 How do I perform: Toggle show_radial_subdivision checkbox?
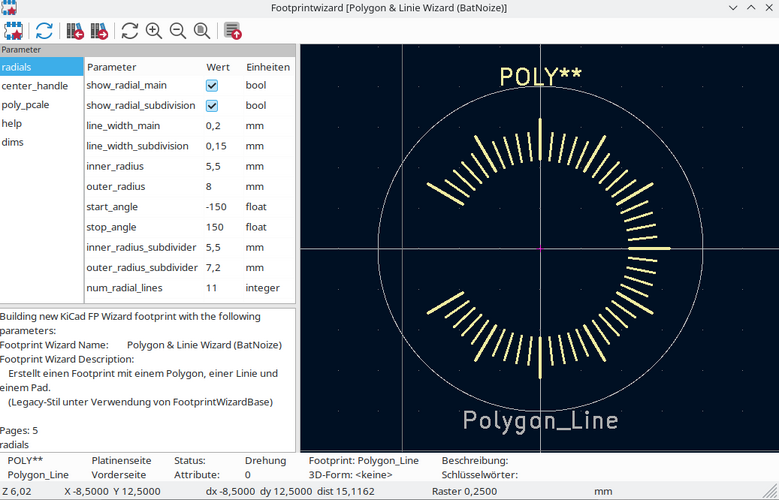(x=212, y=106)
